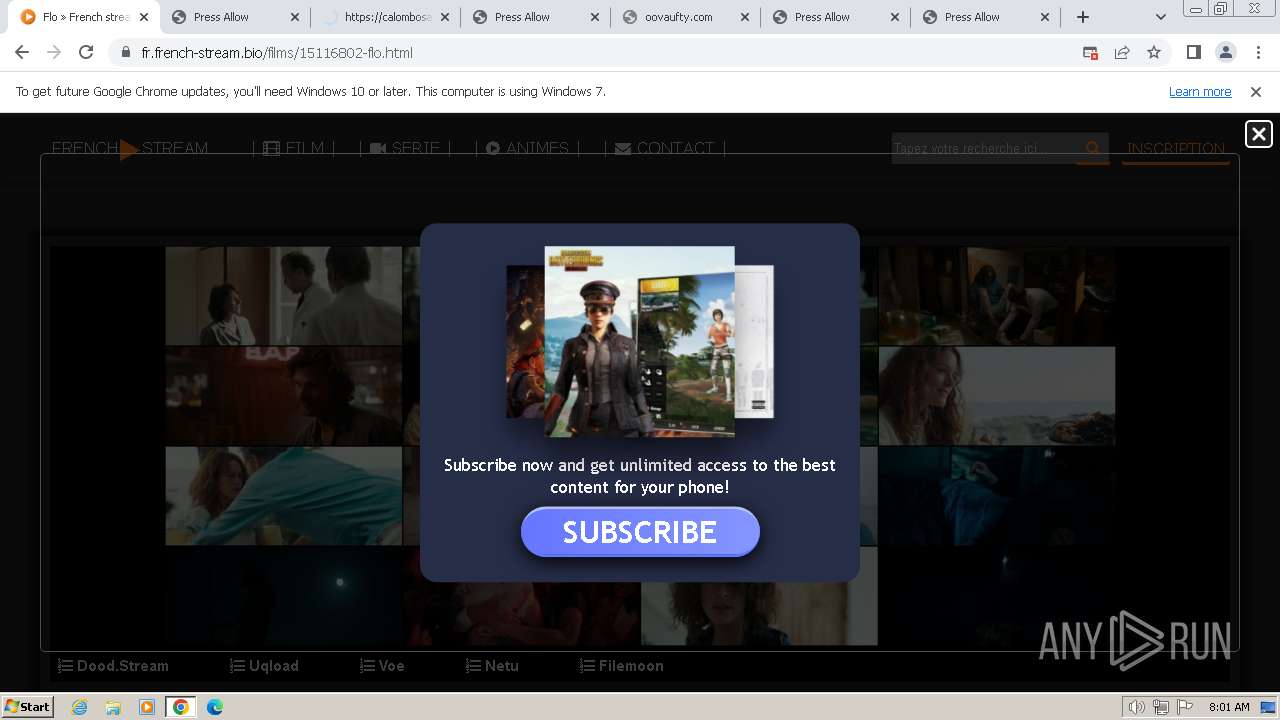Go back using the browser back arrow

(x=22, y=52)
